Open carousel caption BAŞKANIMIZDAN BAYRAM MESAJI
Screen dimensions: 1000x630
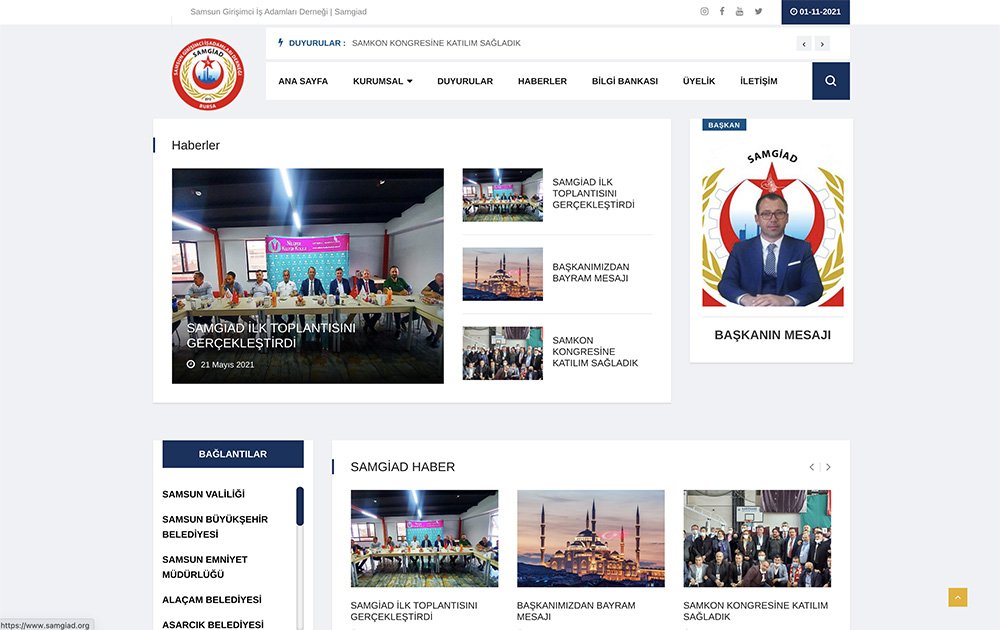pyautogui.click(x=576, y=611)
